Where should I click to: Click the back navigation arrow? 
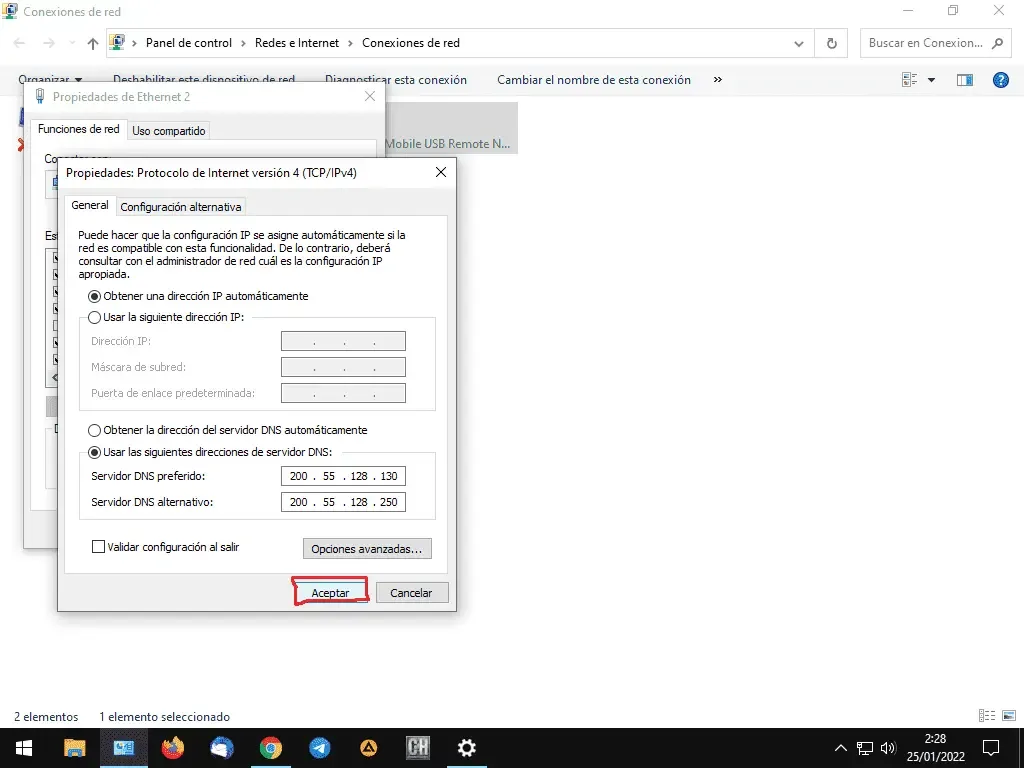[20, 43]
